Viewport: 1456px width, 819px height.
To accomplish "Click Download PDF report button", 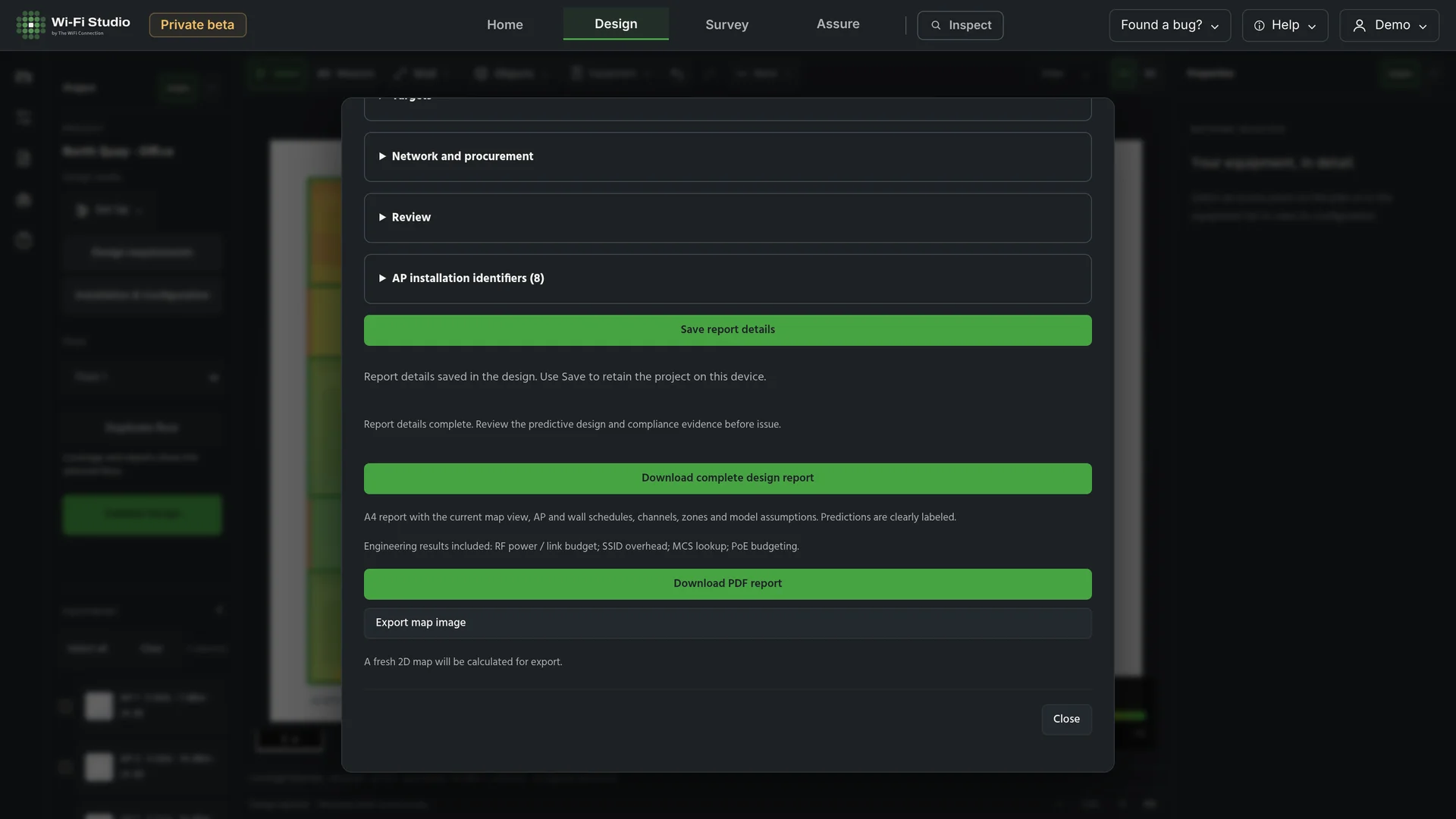I will (727, 584).
